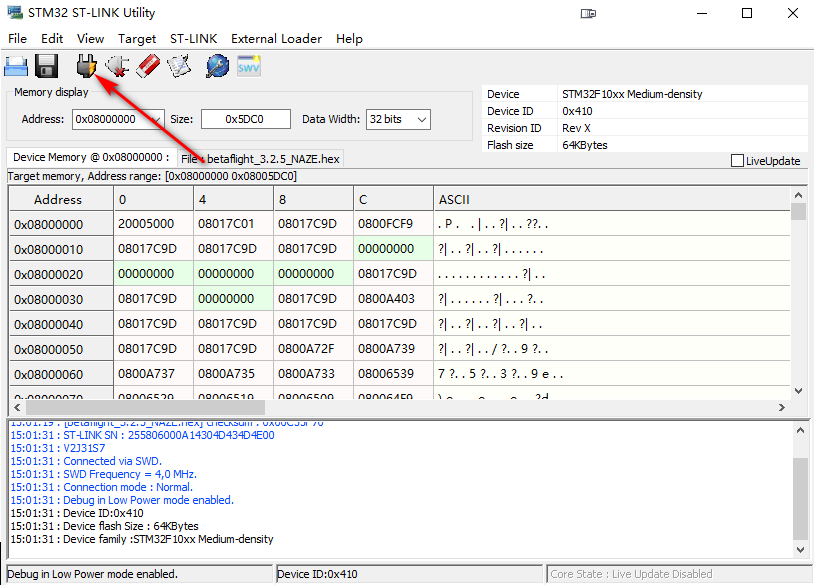Click the Size input field
This screenshot has width=814, height=585.
(x=244, y=119)
